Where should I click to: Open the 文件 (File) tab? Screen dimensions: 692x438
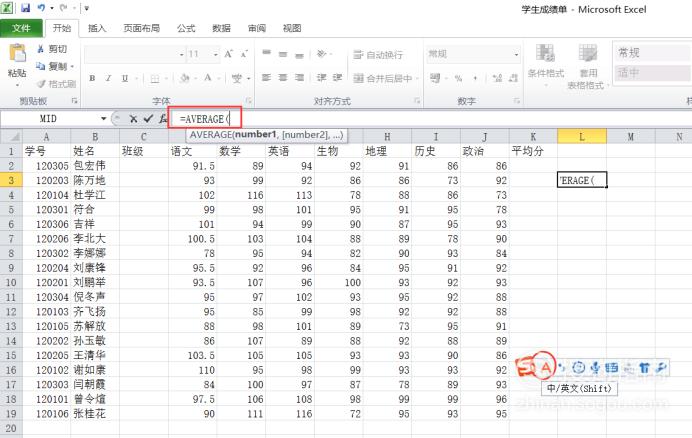pyautogui.click(x=21, y=28)
